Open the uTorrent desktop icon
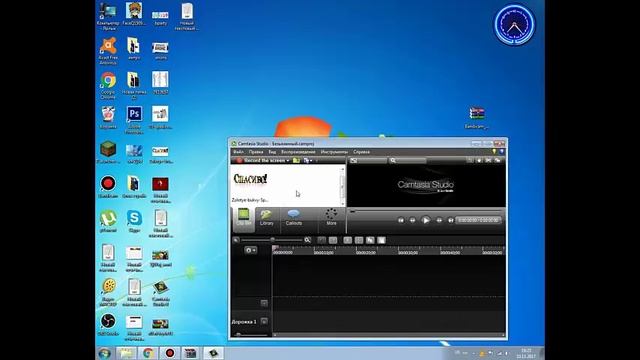Image resolution: width=640 pixels, height=360 pixels. point(108,221)
